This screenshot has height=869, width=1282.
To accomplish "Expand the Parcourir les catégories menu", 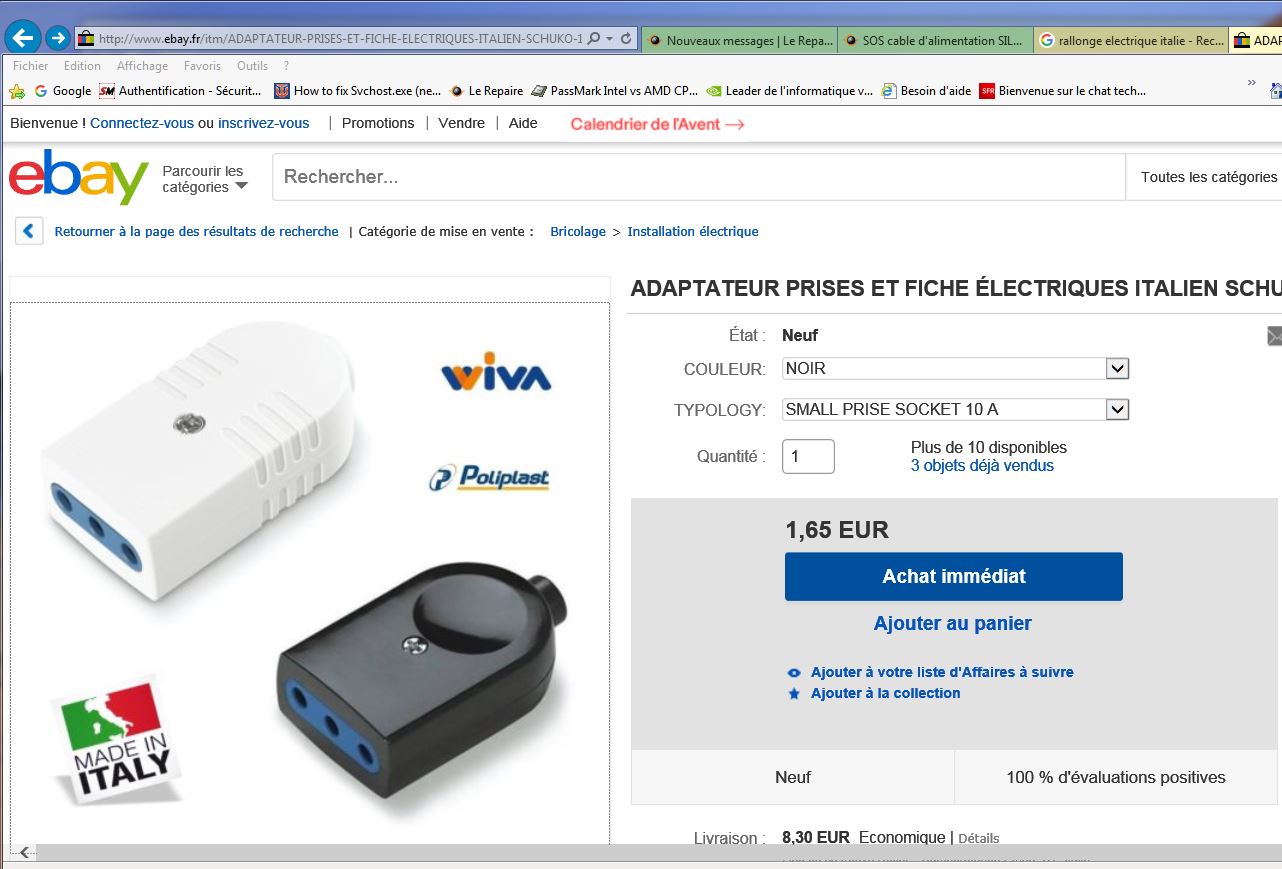I will pos(205,179).
